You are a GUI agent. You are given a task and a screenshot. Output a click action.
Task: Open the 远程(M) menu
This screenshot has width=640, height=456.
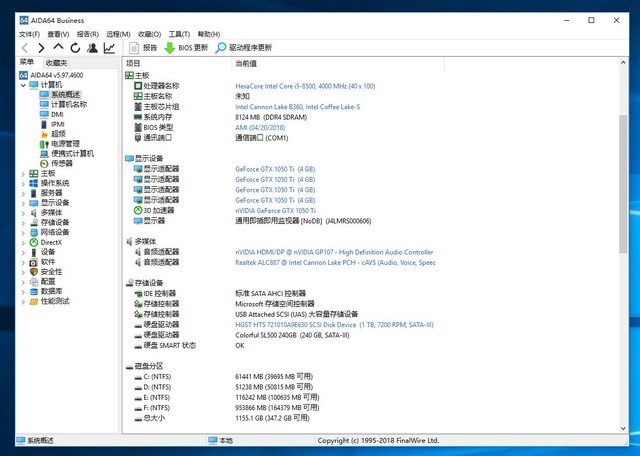click(118, 34)
